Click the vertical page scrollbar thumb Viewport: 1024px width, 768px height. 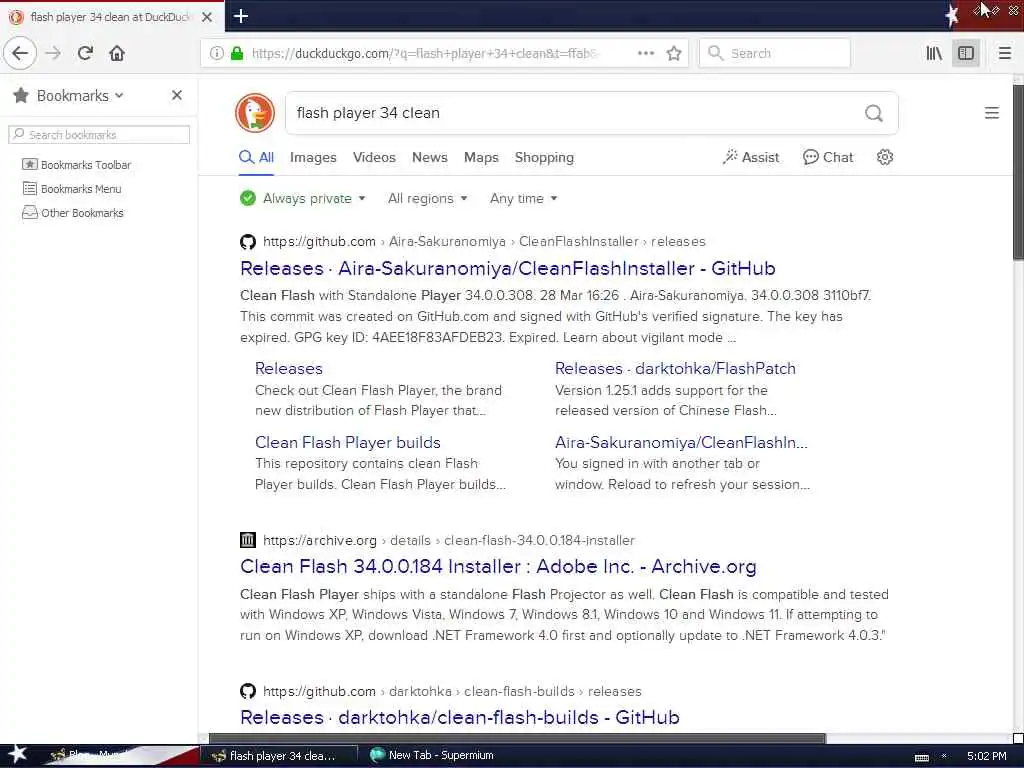1018,173
